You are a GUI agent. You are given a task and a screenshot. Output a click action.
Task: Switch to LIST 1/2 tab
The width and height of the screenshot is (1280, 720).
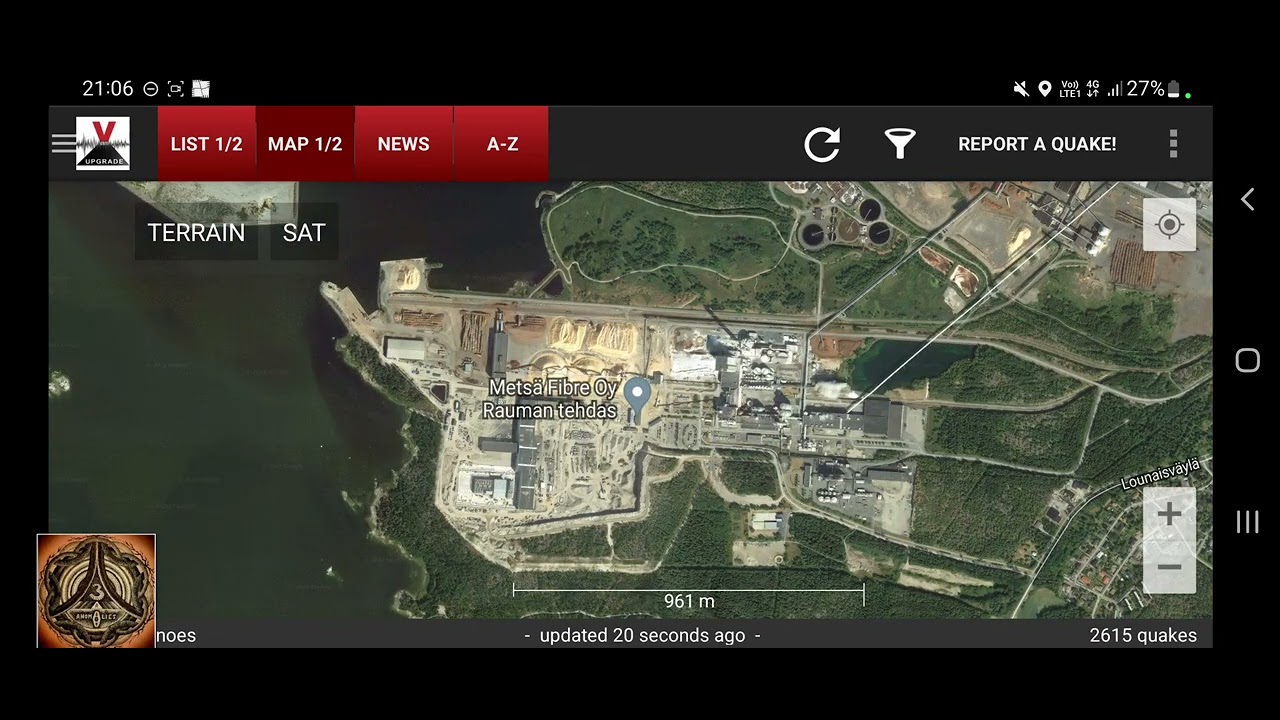click(206, 144)
